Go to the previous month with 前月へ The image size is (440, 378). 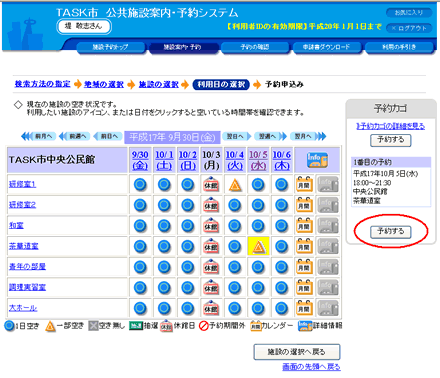tap(38, 136)
